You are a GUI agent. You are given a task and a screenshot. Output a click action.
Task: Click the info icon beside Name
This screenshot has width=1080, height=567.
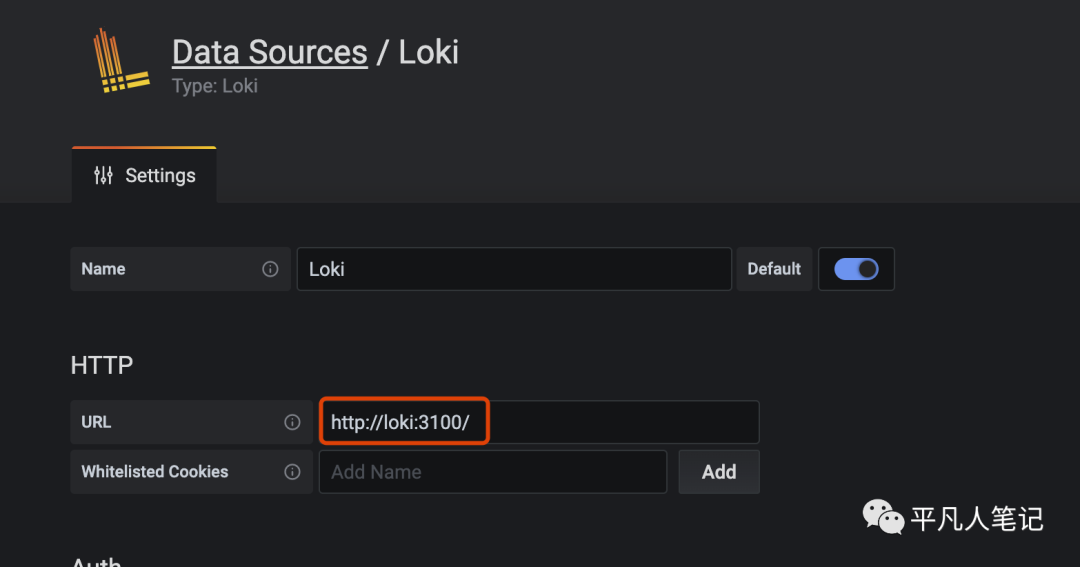[270, 269]
